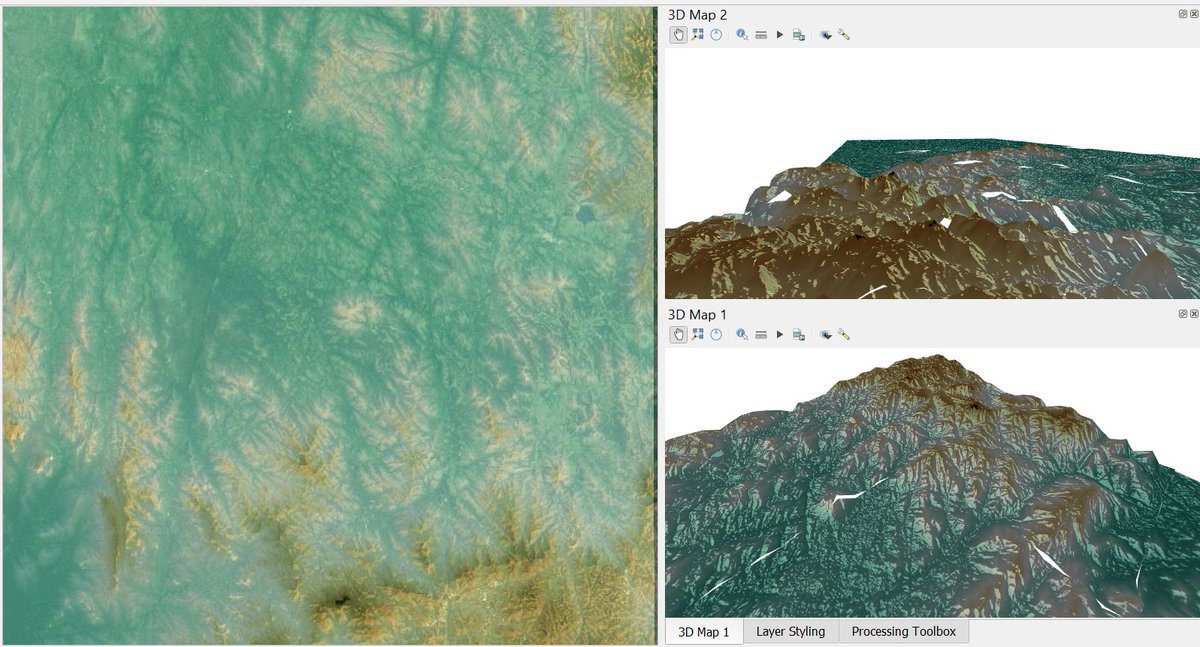This screenshot has width=1200, height=647.
Task: Open the map theme eye menu in 3D Map 1
Action: 825,334
